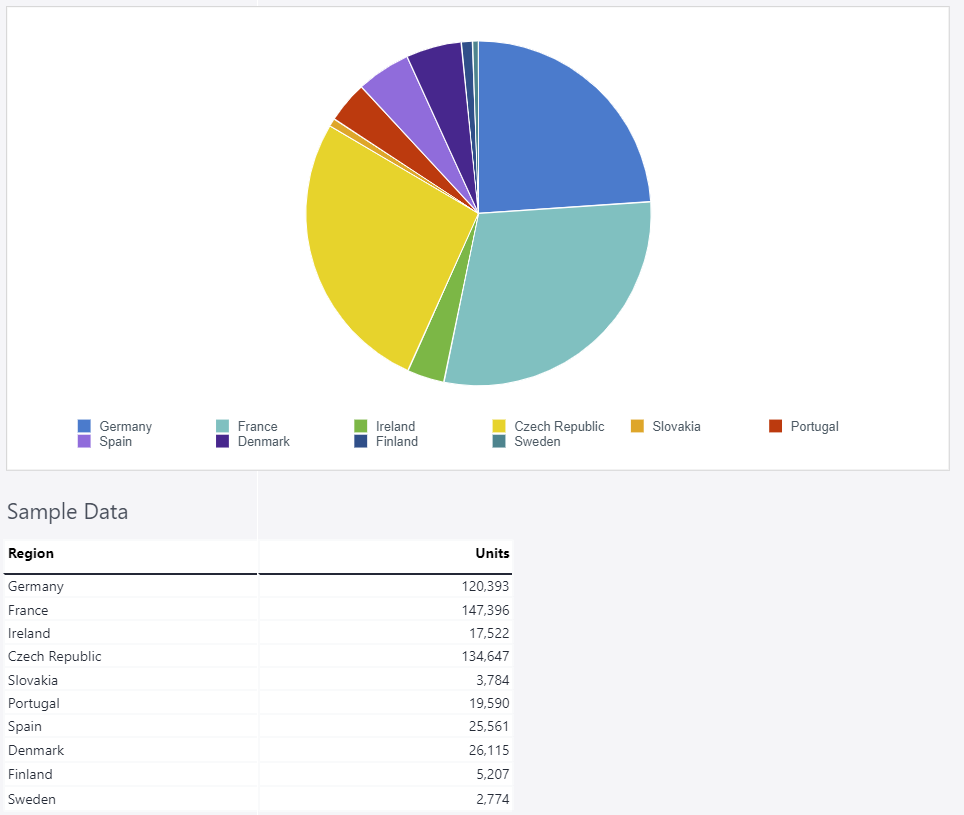Select the Germany row in table
The image size is (964, 815).
pyautogui.click(x=36, y=587)
